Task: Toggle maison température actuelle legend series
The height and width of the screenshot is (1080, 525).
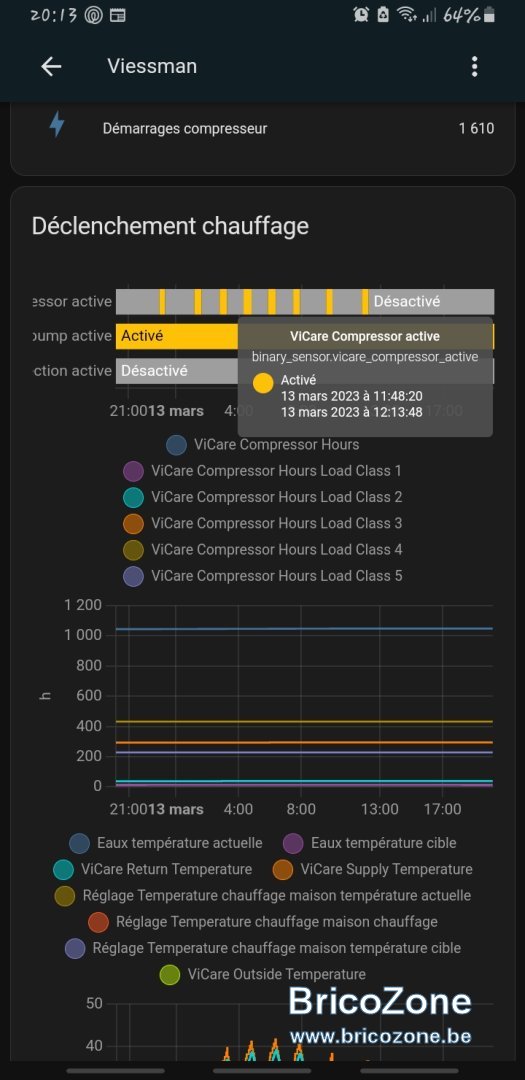Action: point(262,895)
